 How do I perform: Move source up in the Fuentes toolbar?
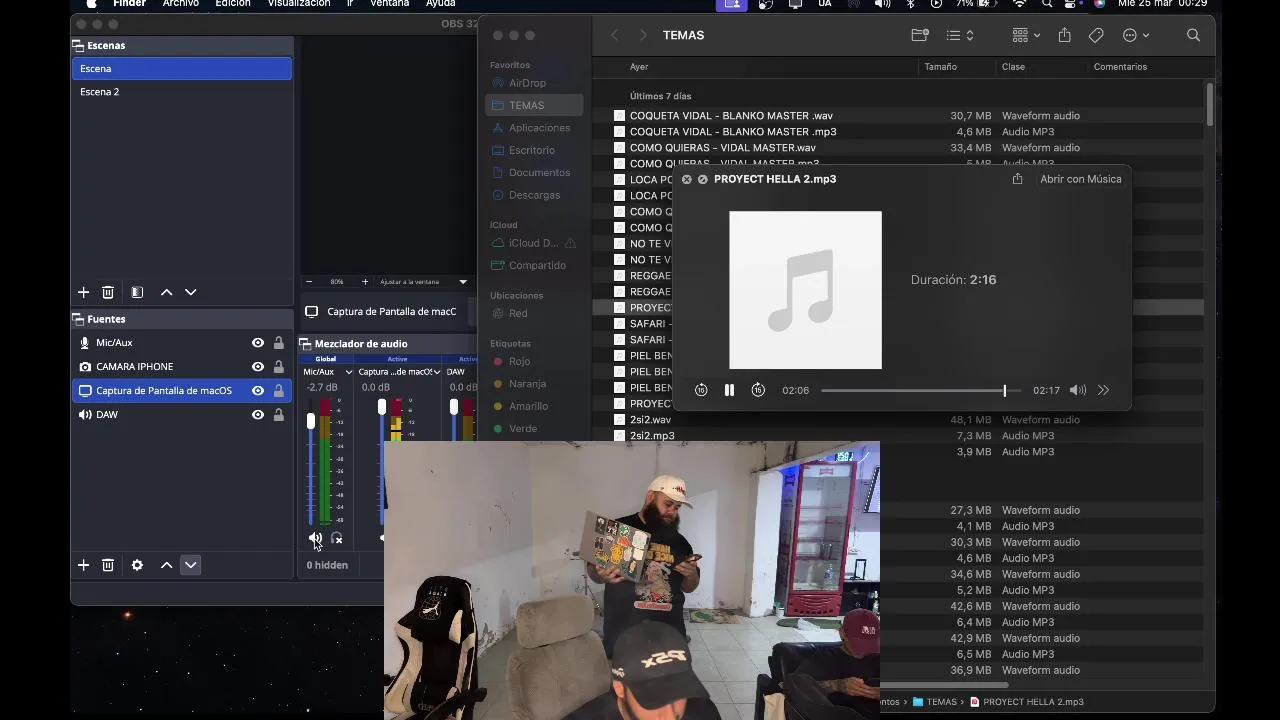click(166, 565)
